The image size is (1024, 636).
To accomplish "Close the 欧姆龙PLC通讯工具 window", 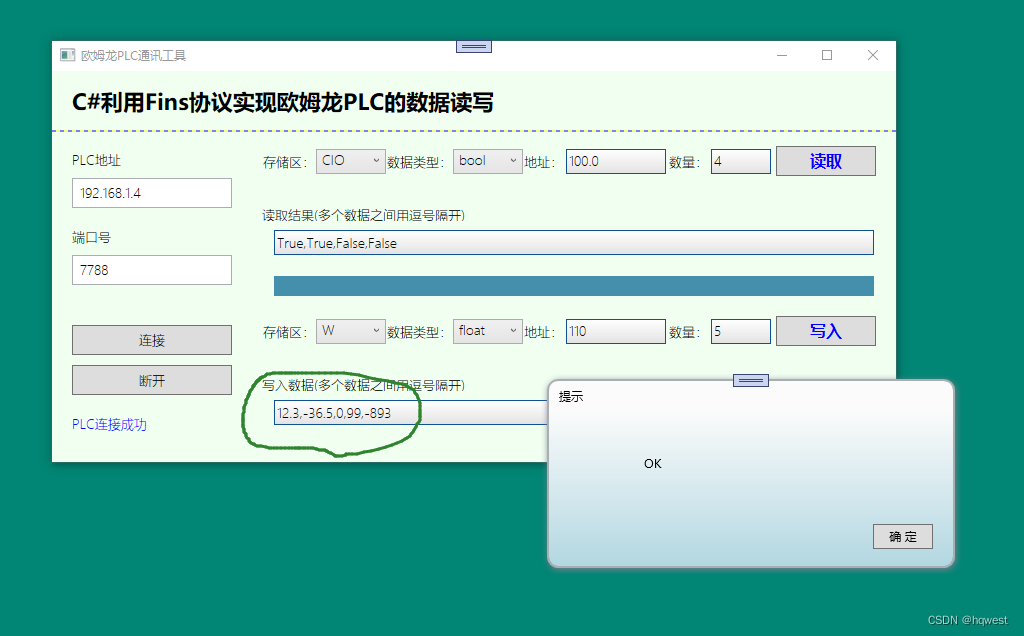I will coord(872,56).
